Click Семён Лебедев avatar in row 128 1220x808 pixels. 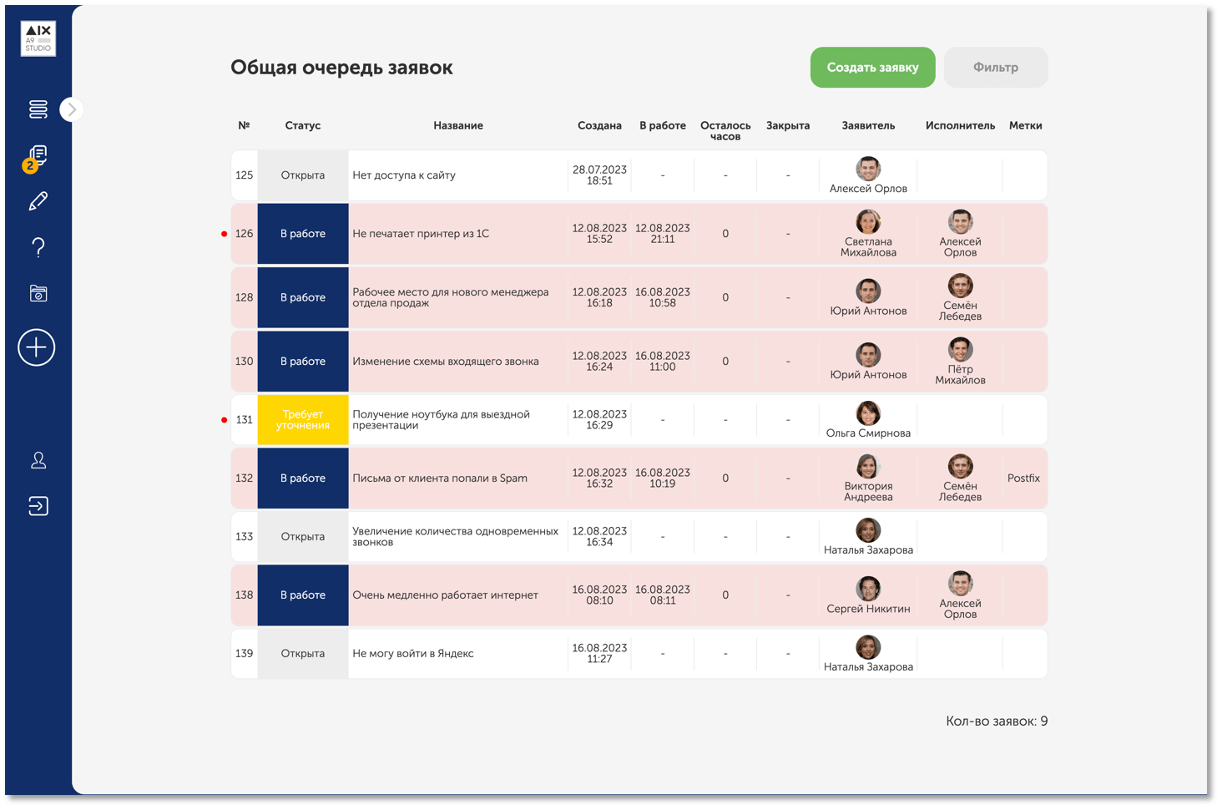tap(960, 286)
